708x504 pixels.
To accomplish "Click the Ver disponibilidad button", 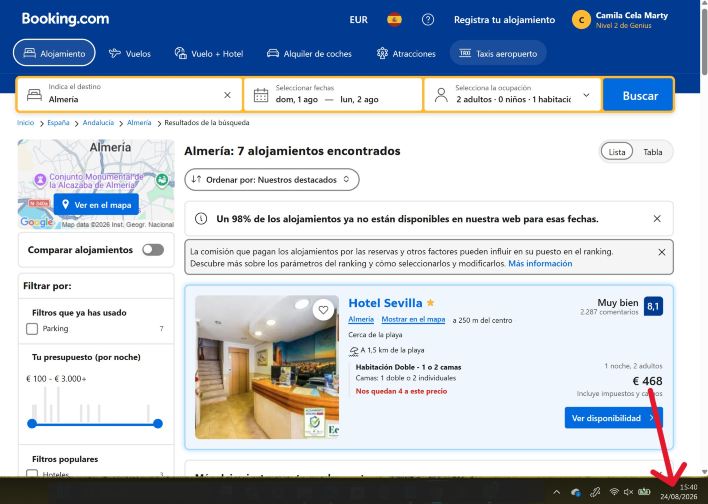I will [x=613, y=418].
